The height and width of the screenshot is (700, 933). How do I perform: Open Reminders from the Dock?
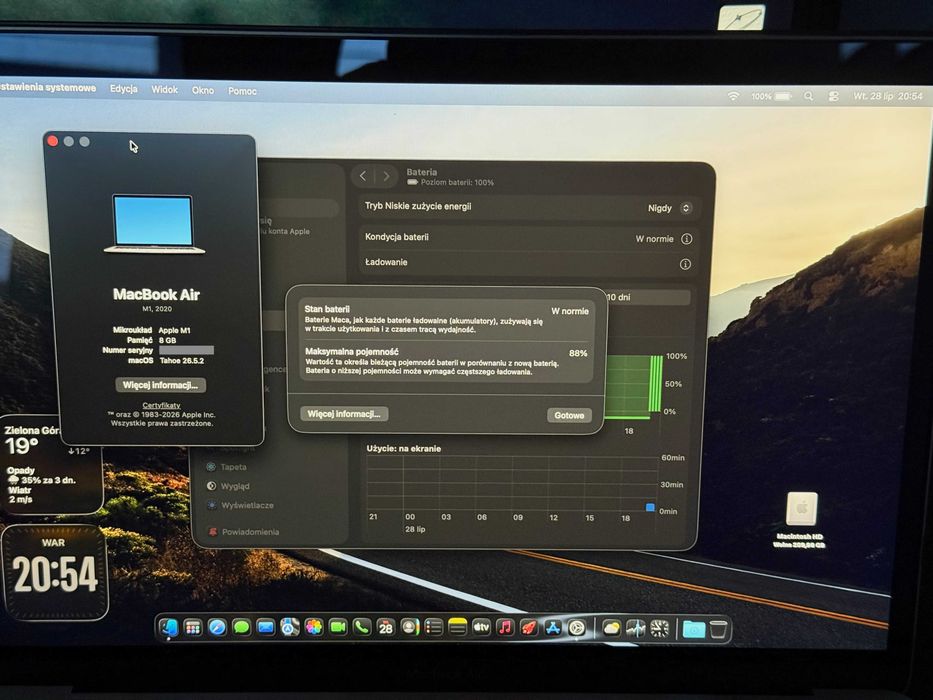click(434, 627)
